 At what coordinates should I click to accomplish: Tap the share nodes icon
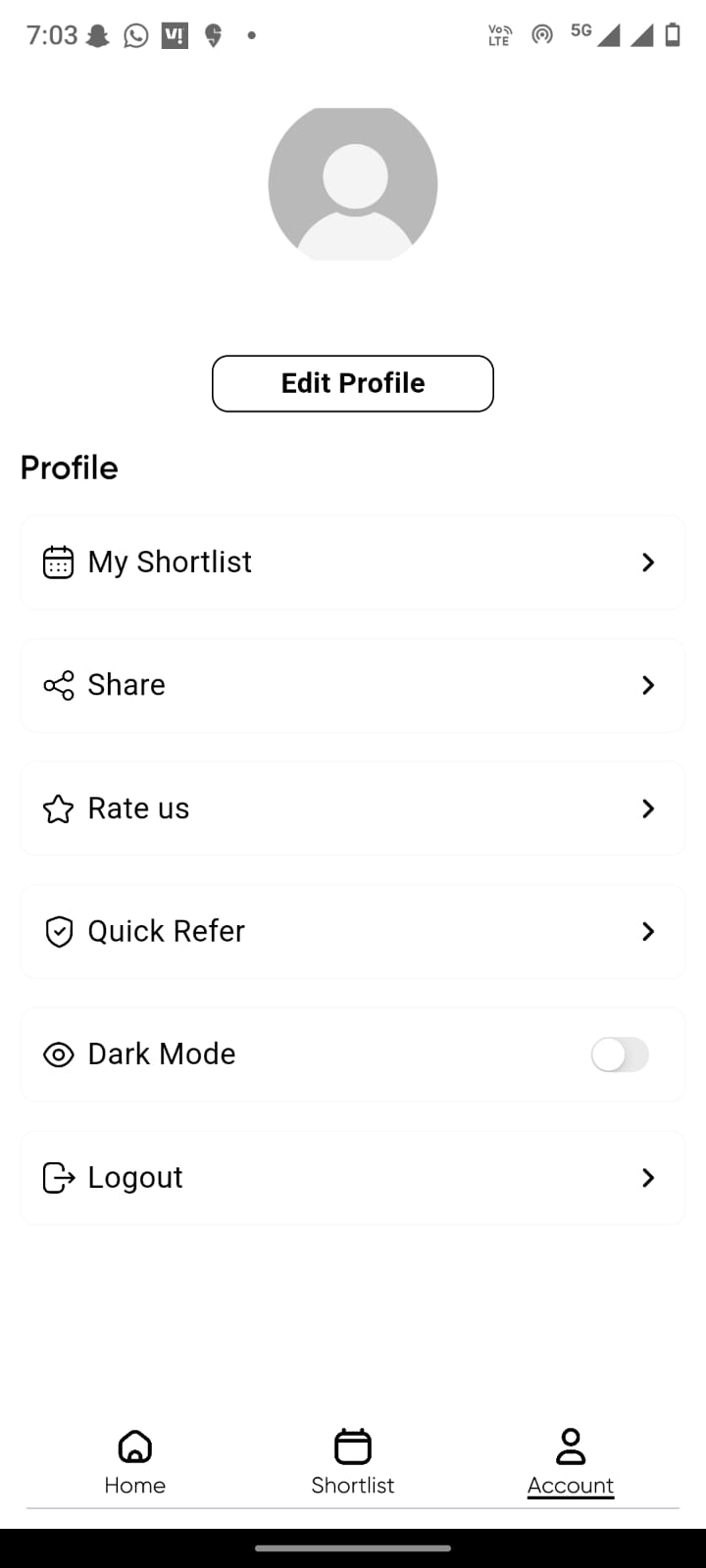point(59,685)
